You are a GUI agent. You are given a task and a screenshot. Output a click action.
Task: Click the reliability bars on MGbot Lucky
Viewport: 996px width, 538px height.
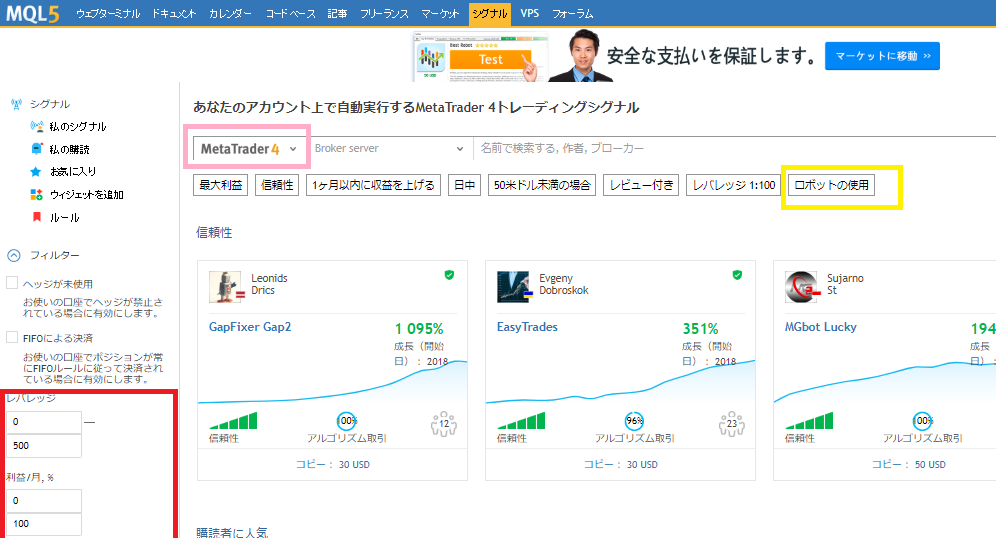click(x=809, y=420)
